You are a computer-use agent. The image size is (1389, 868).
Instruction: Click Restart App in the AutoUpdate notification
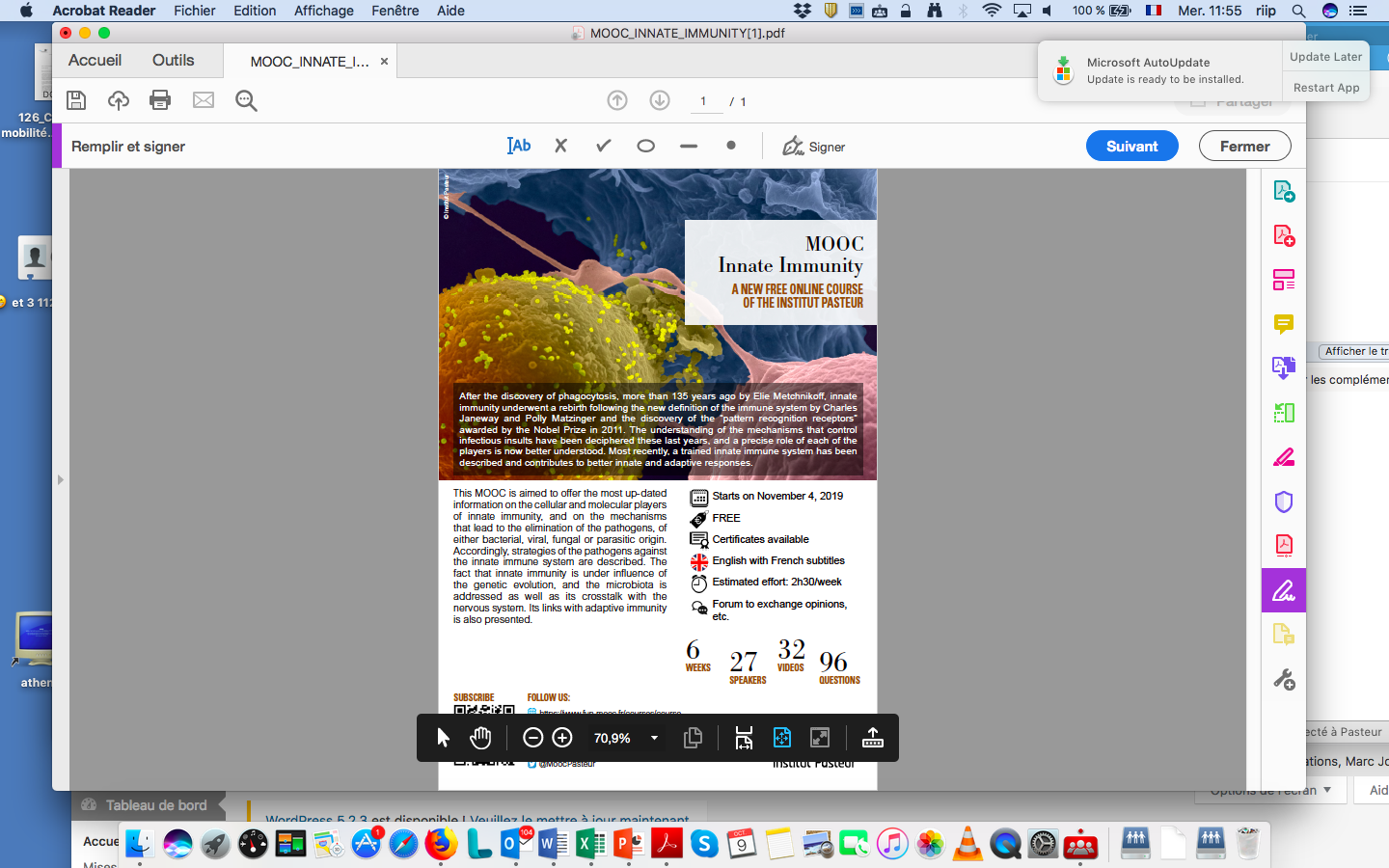1326,87
